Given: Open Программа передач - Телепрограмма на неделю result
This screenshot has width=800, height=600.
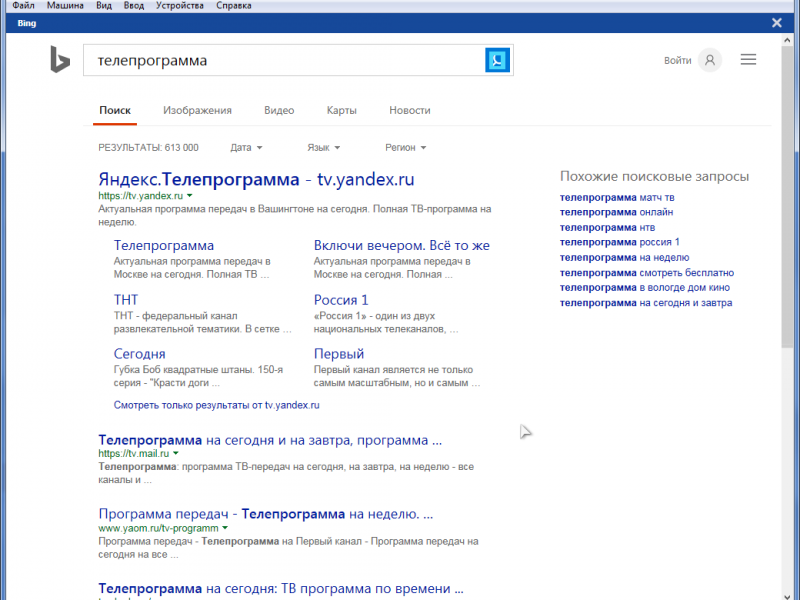Looking at the screenshot, I should coord(265,514).
